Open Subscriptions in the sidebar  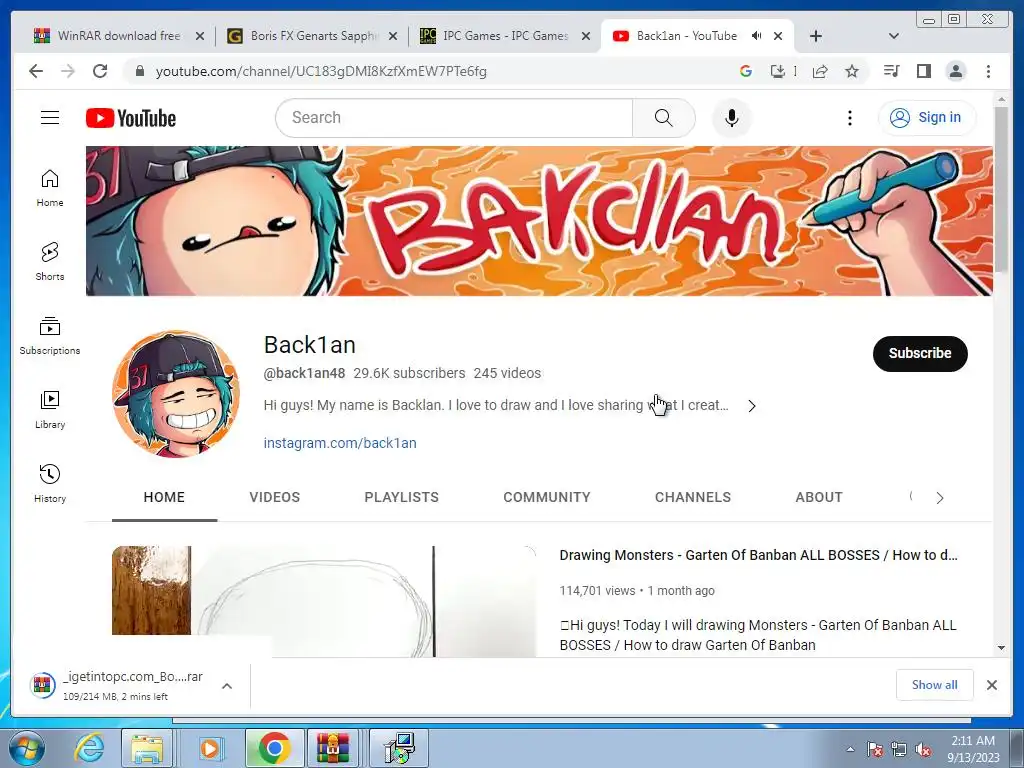pos(50,336)
